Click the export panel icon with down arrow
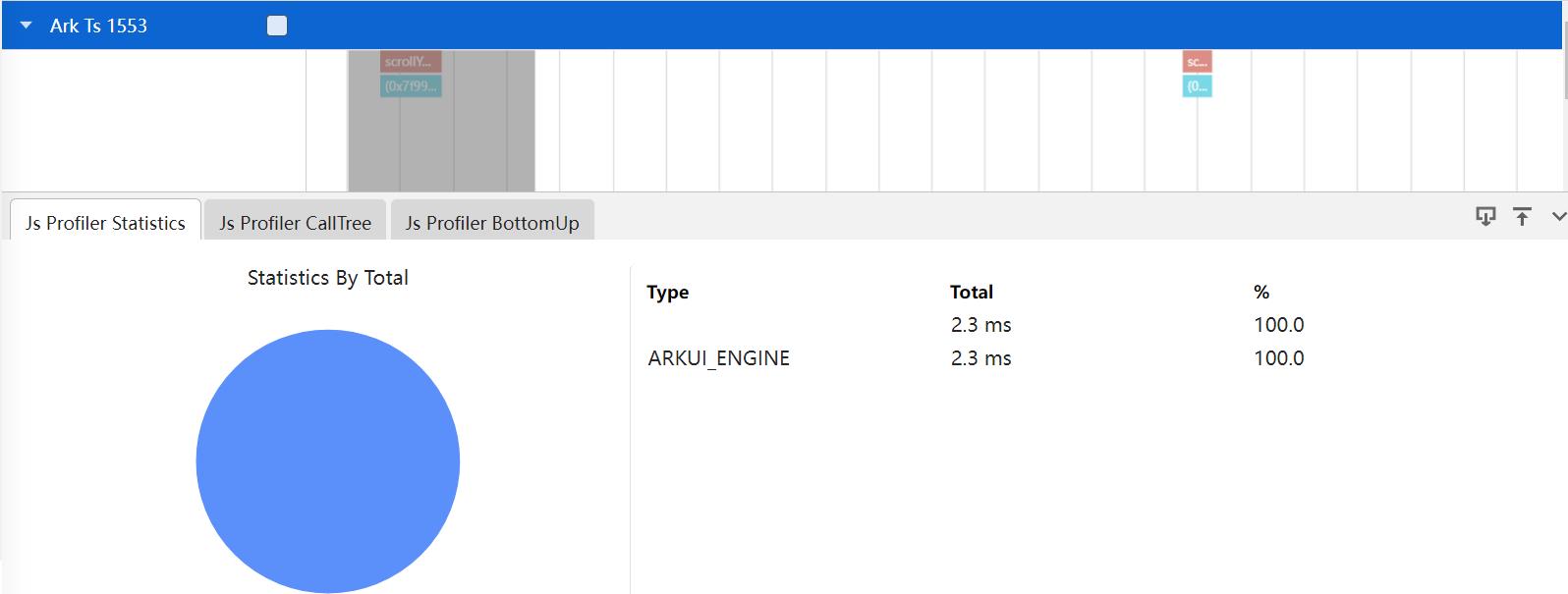Viewport: 1568px width, 594px height. [1485, 217]
